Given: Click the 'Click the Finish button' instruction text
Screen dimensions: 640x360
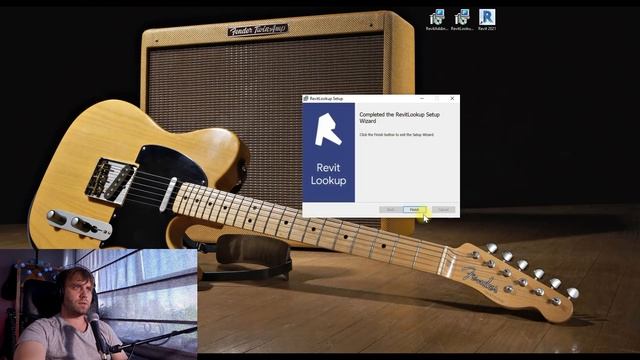Looking at the screenshot, I should point(396,134).
